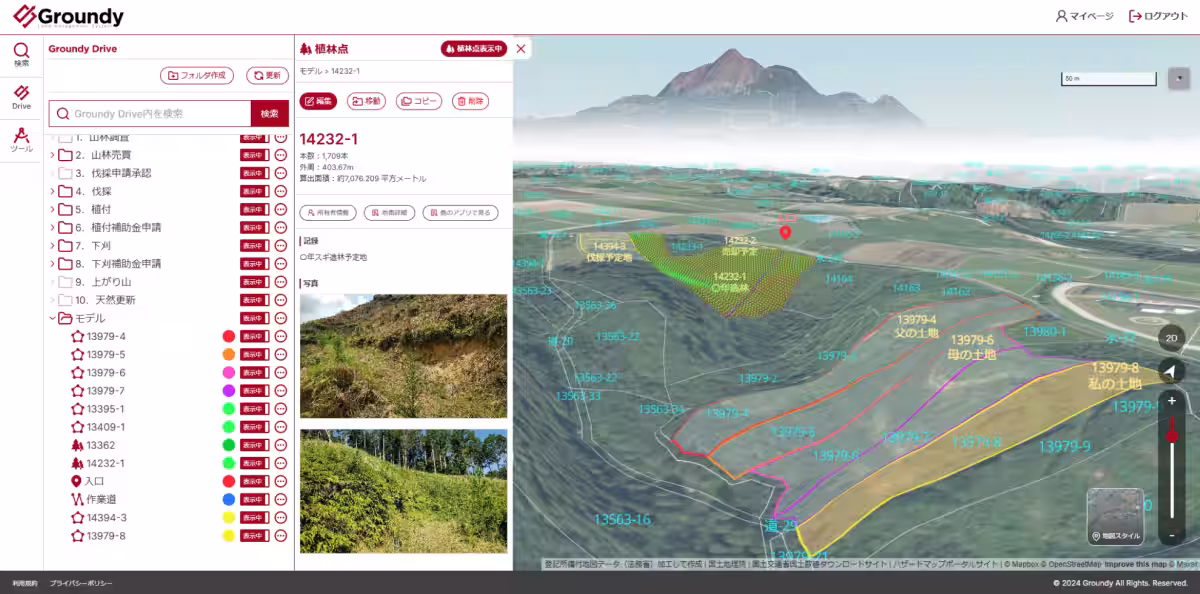Switch map to 2D view
The height and width of the screenshot is (594, 1200).
[x=1171, y=338]
